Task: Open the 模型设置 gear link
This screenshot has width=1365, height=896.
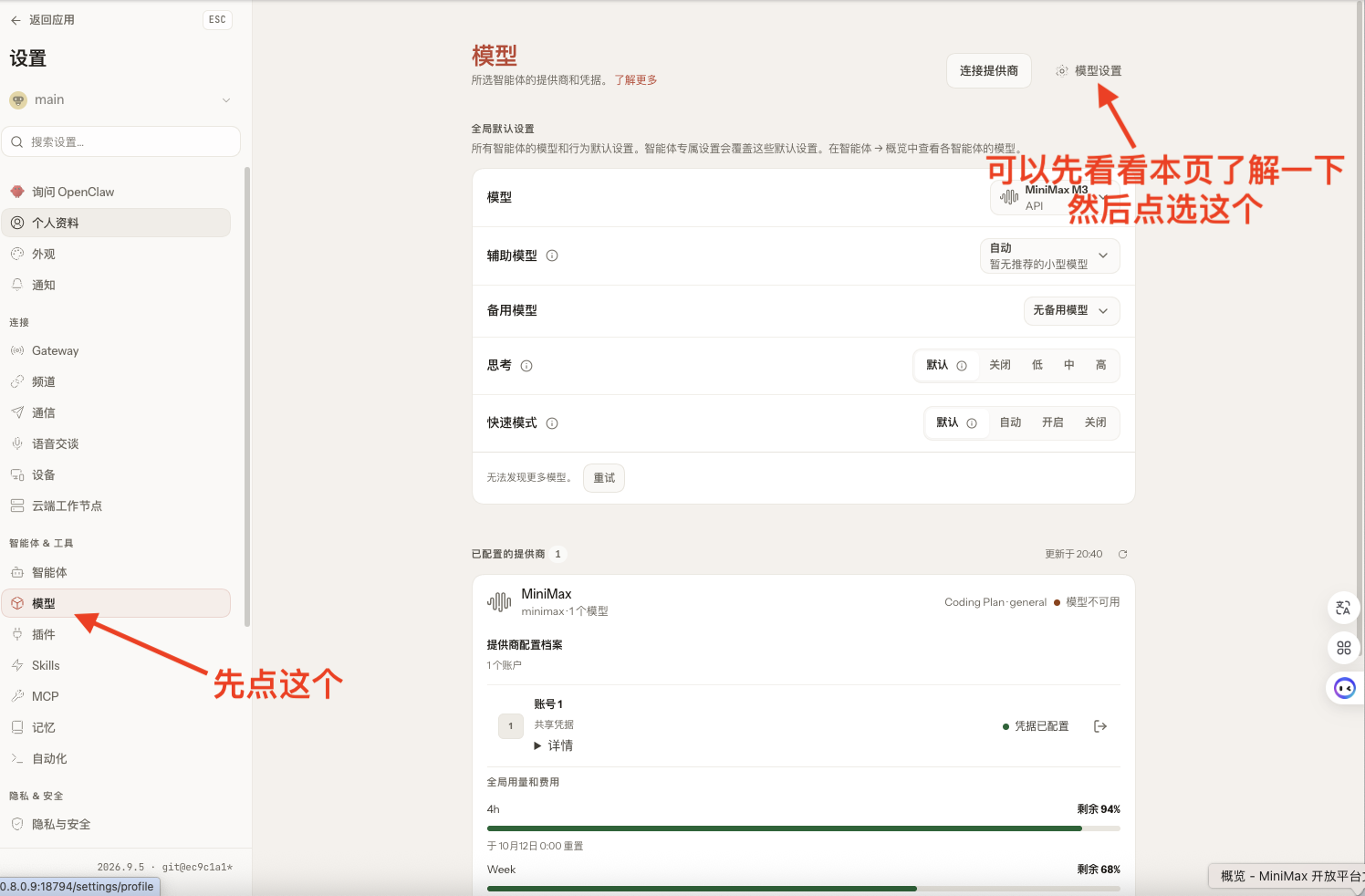Action: [1089, 70]
